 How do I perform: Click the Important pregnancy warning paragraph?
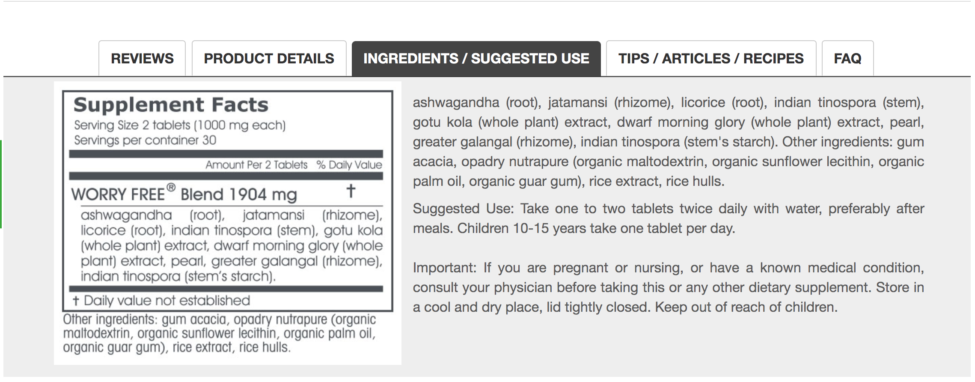668,287
